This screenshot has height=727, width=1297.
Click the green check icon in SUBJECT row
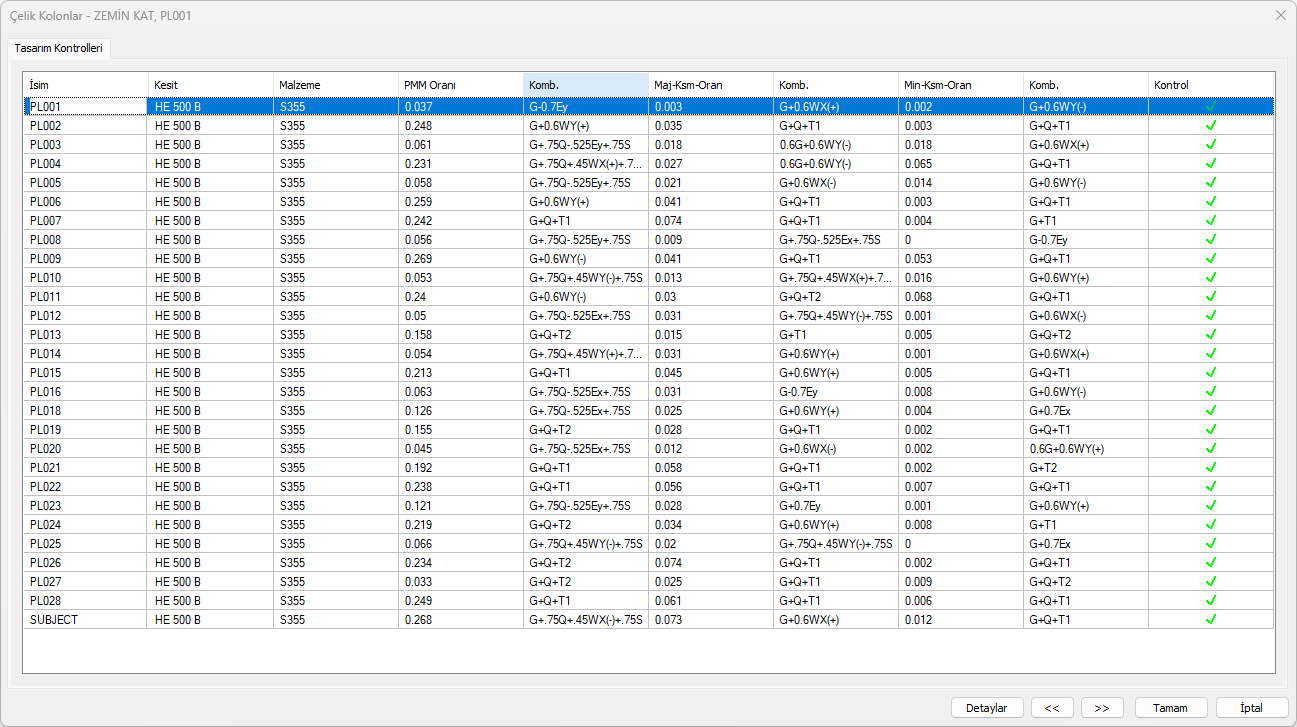click(1210, 619)
